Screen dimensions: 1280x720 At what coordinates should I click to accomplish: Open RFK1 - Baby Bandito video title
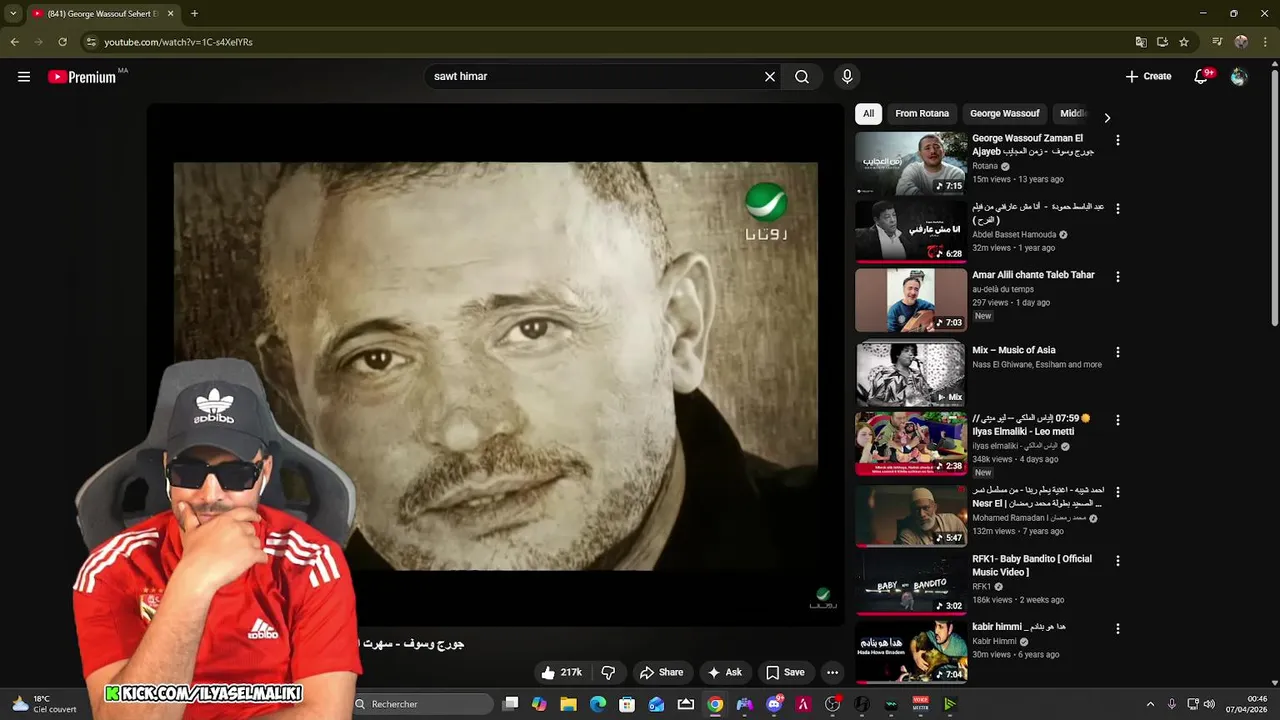[1032, 566]
